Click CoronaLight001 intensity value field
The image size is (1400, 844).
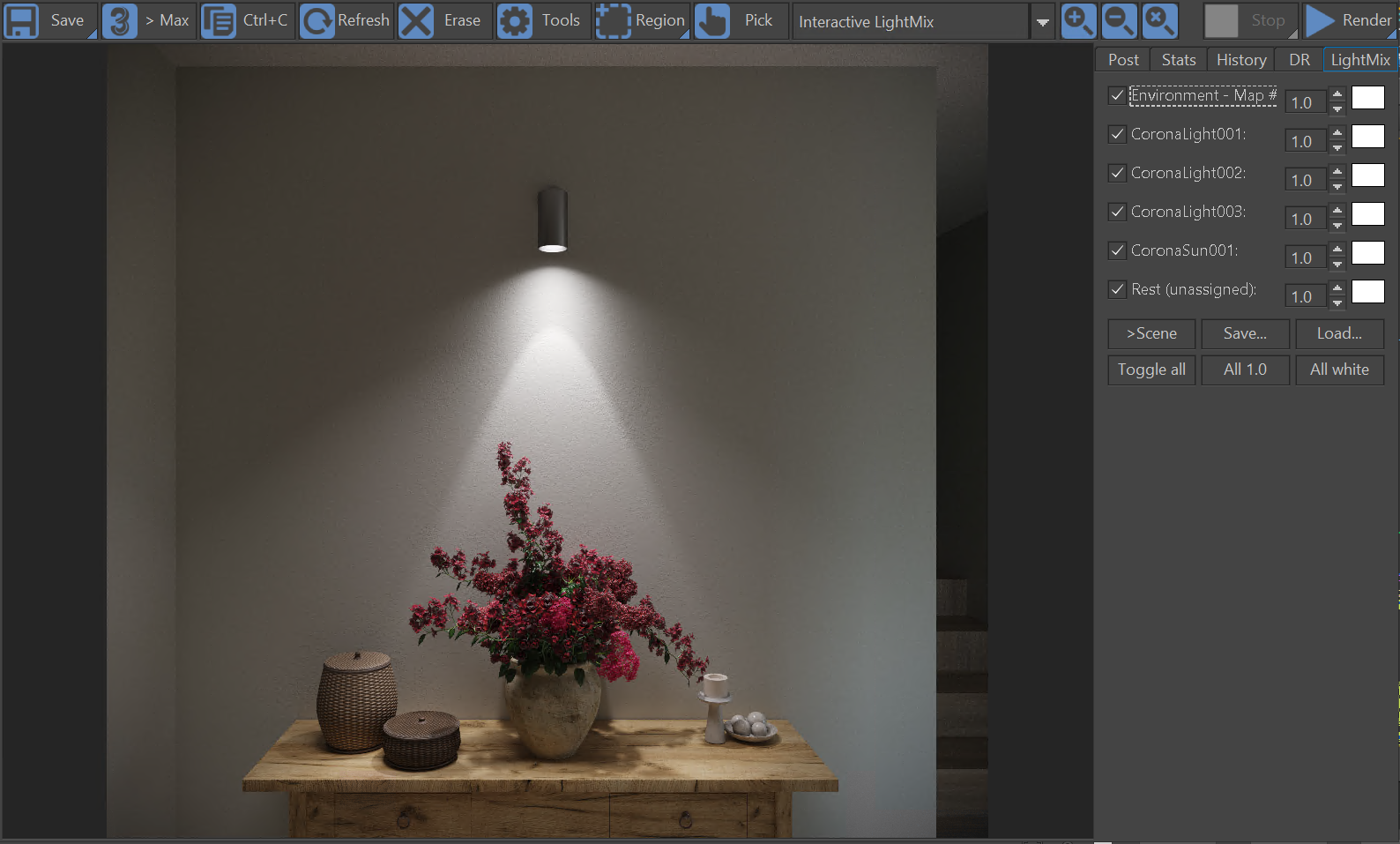1306,141
